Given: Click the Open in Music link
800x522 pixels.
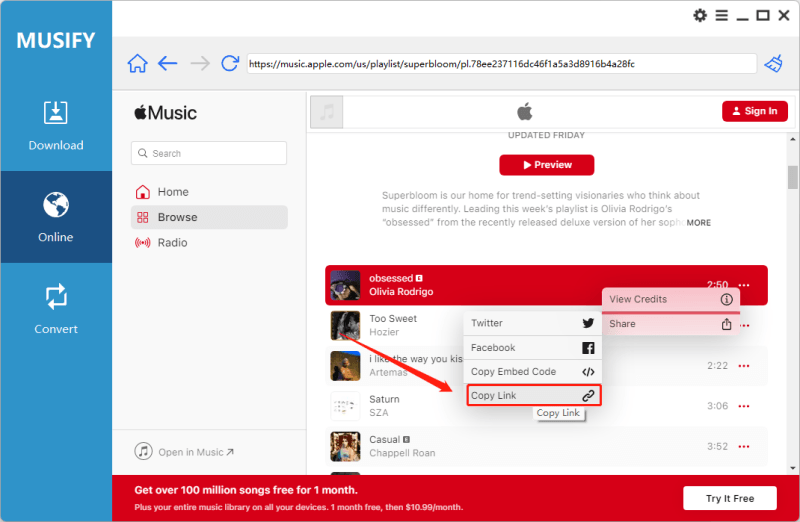Looking at the screenshot, I should pos(184,452).
